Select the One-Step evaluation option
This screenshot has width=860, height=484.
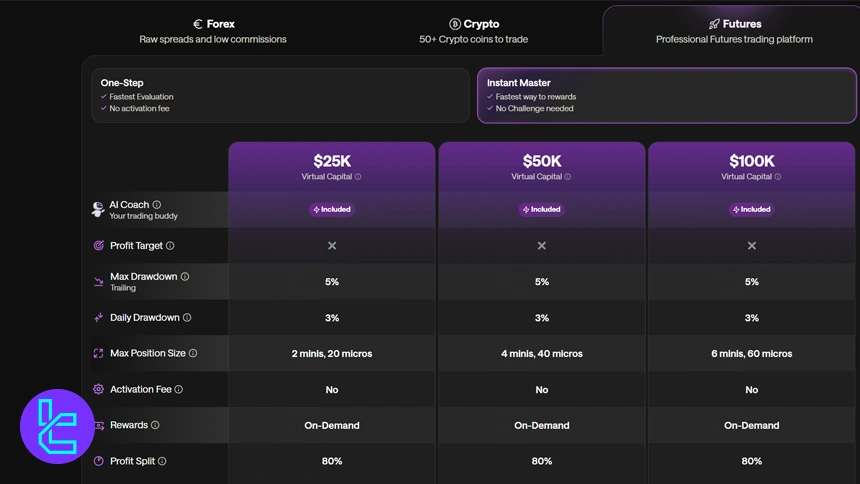[280, 95]
